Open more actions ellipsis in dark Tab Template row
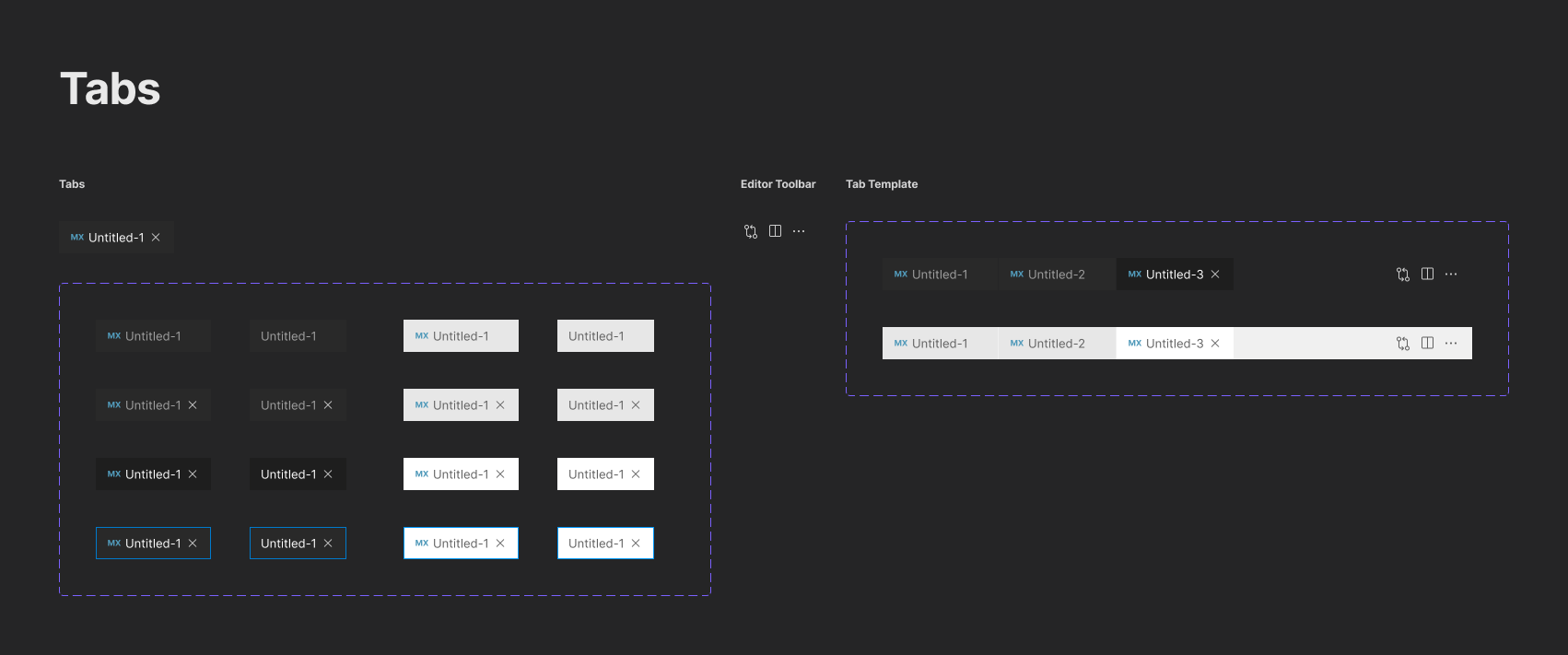This screenshot has width=1568, height=655. pyautogui.click(x=1451, y=275)
